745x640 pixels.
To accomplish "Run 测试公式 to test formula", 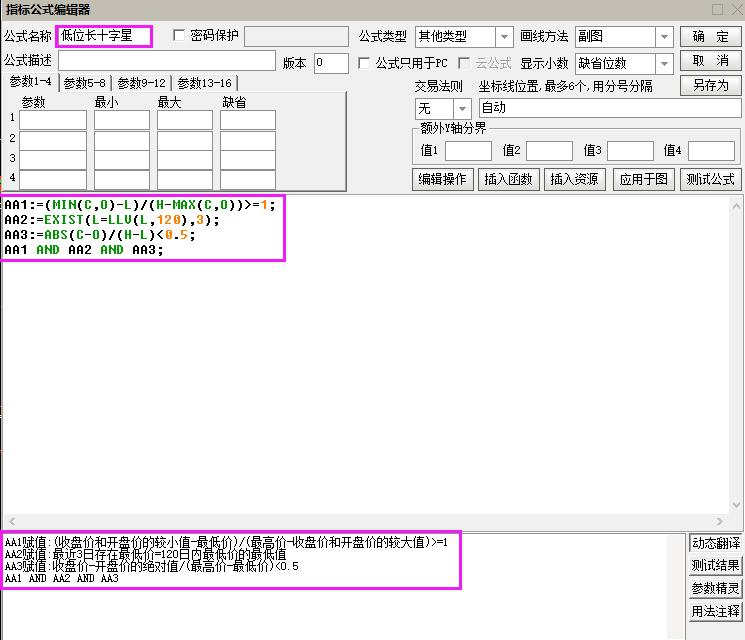I will pos(711,180).
